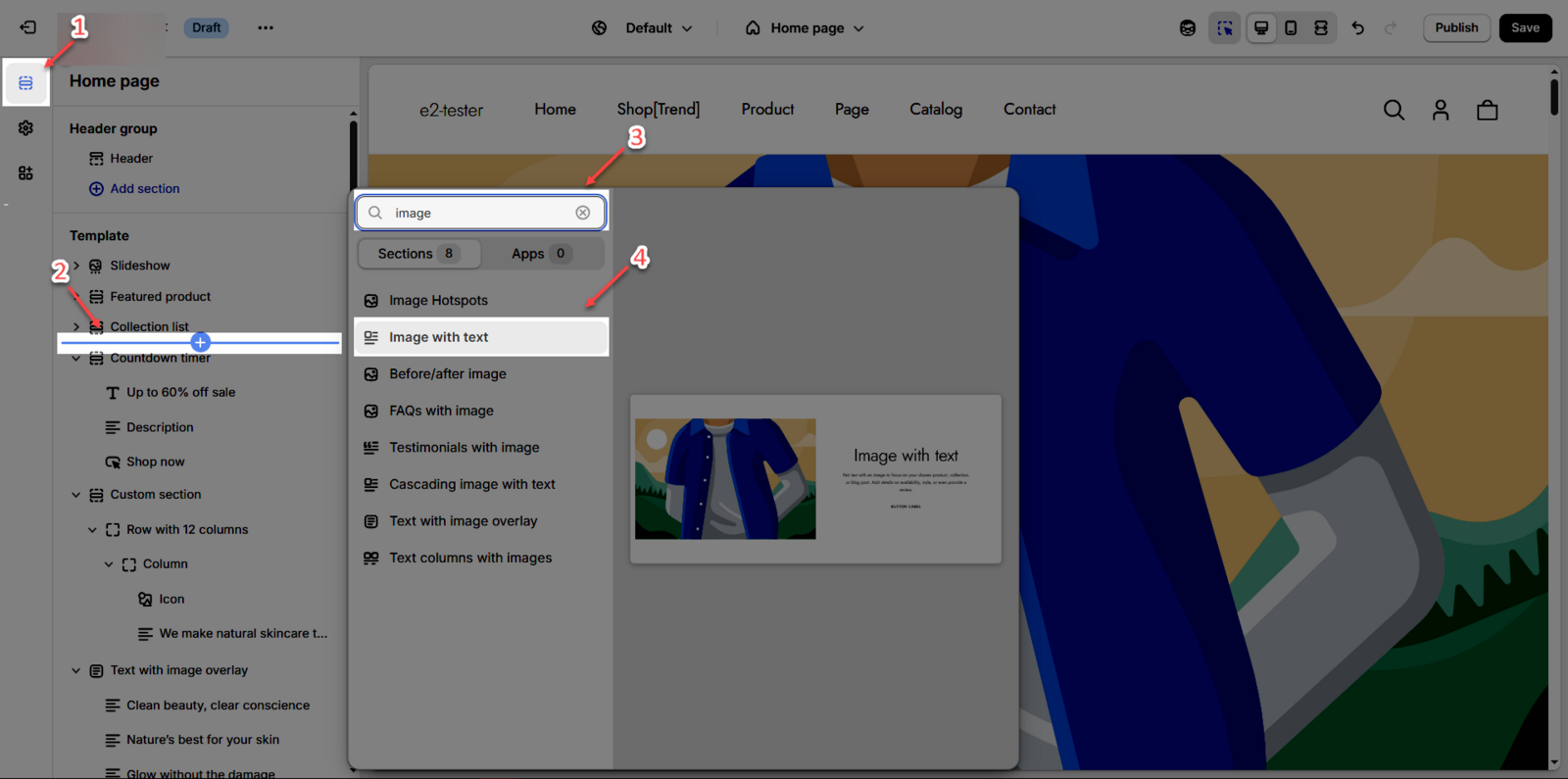Switch to mobile preview icon
Image resolution: width=1568 pixels, height=779 pixels.
point(1291,27)
